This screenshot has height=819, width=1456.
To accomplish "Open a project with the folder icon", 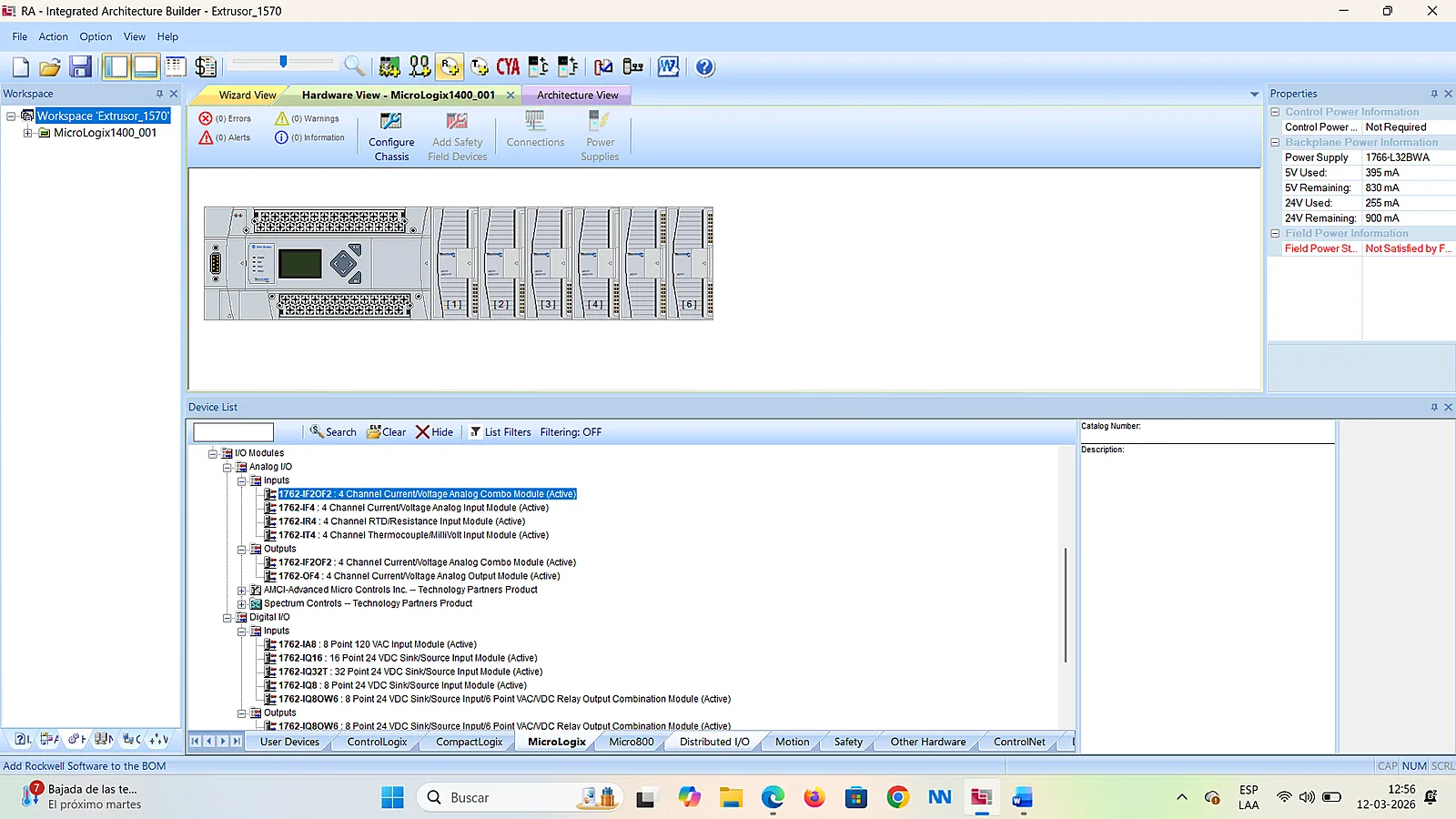I will (x=50, y=66).
